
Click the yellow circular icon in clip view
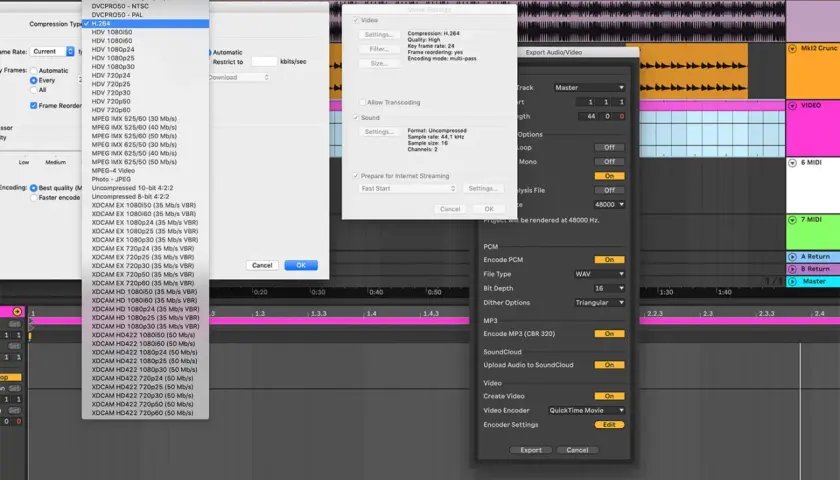point(17,312)
